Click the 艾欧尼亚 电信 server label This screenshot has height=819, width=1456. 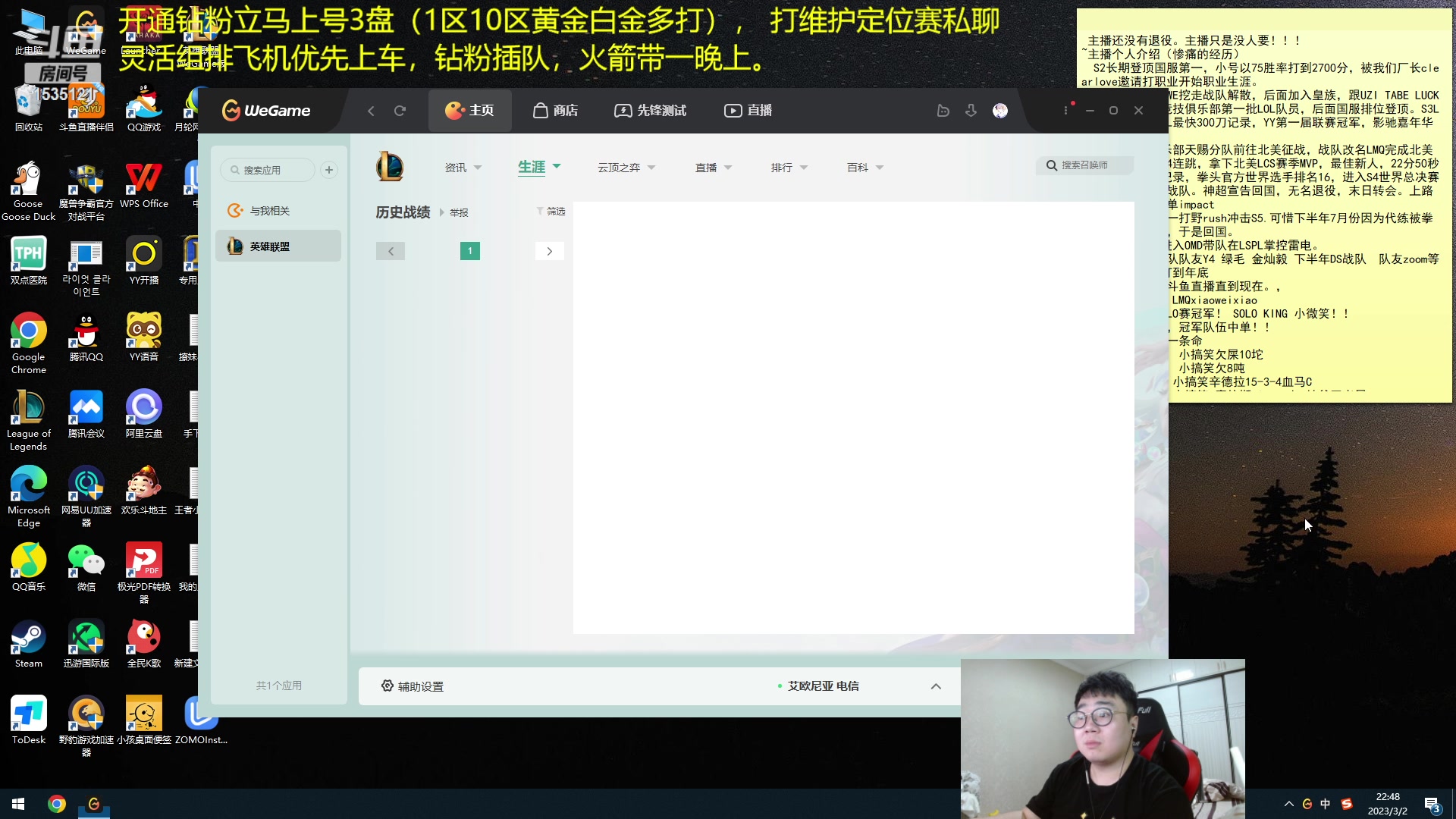pos(823,686)
